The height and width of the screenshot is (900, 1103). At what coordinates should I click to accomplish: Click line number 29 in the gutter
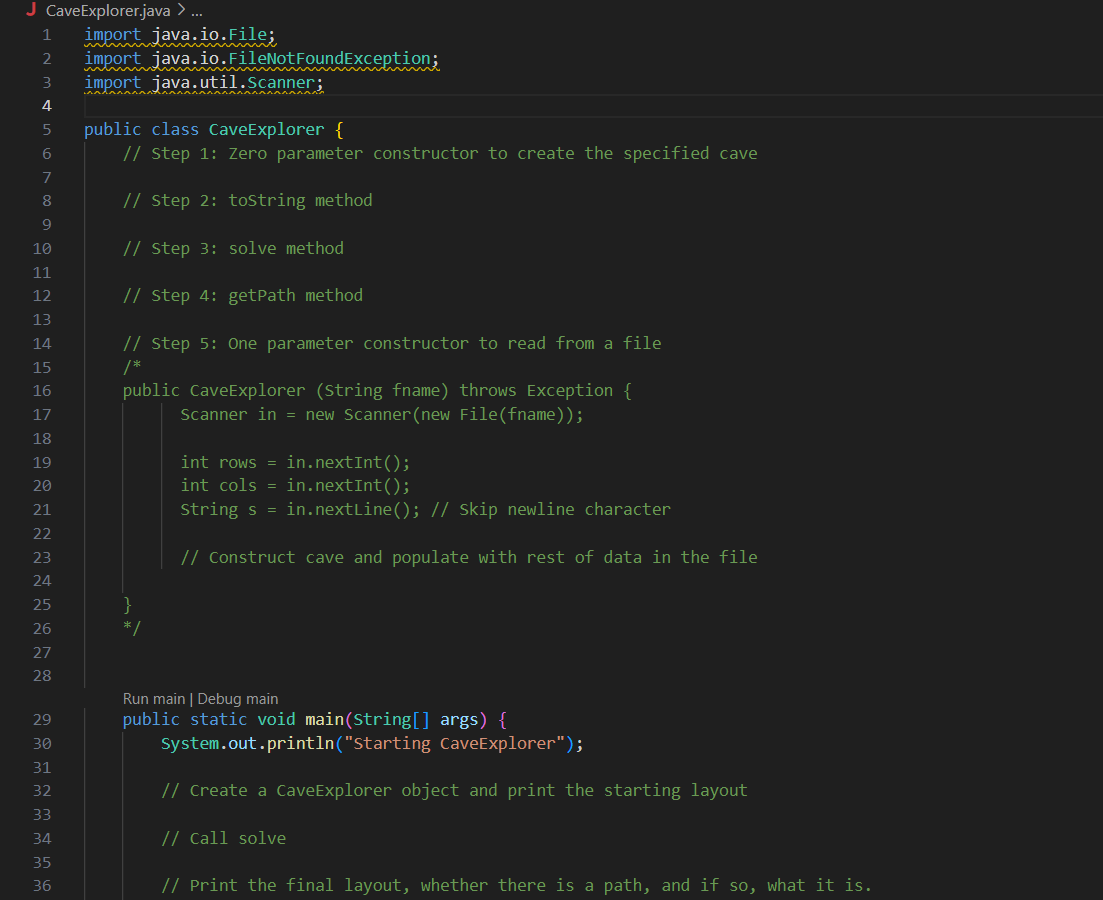[x=42, y=719]
